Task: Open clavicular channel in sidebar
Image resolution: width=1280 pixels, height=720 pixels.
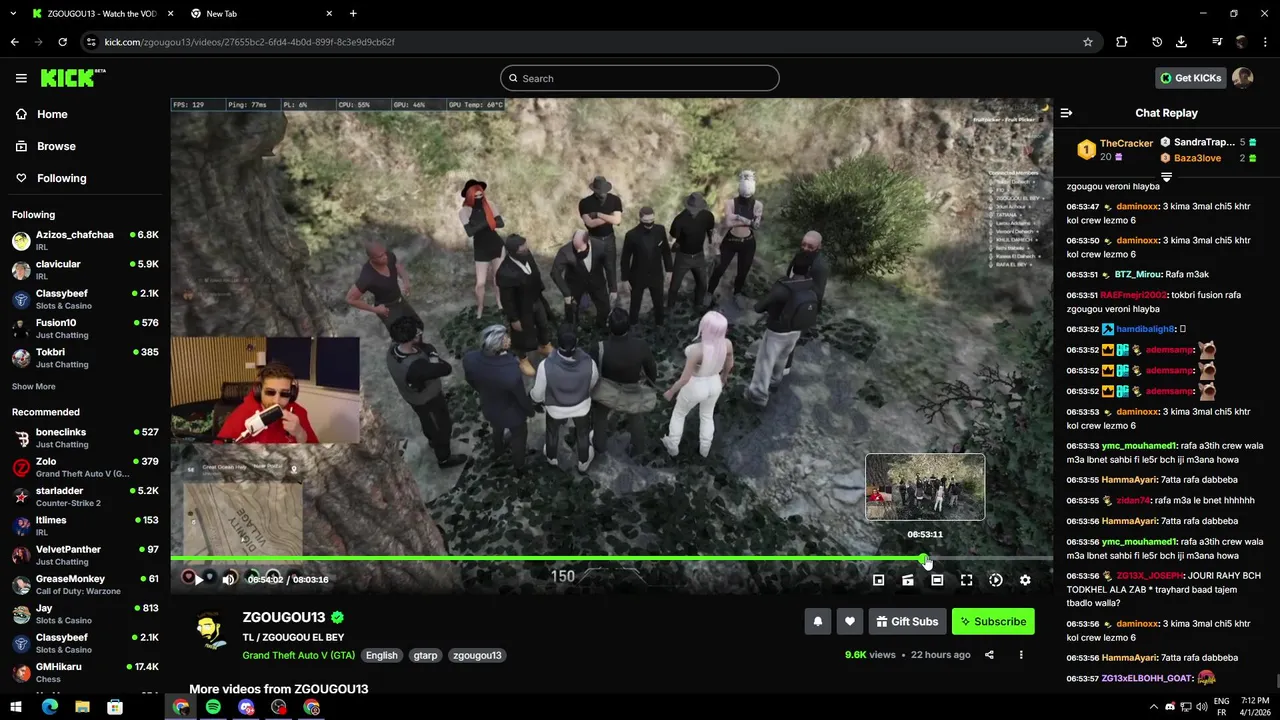Action: coord(85,270)
